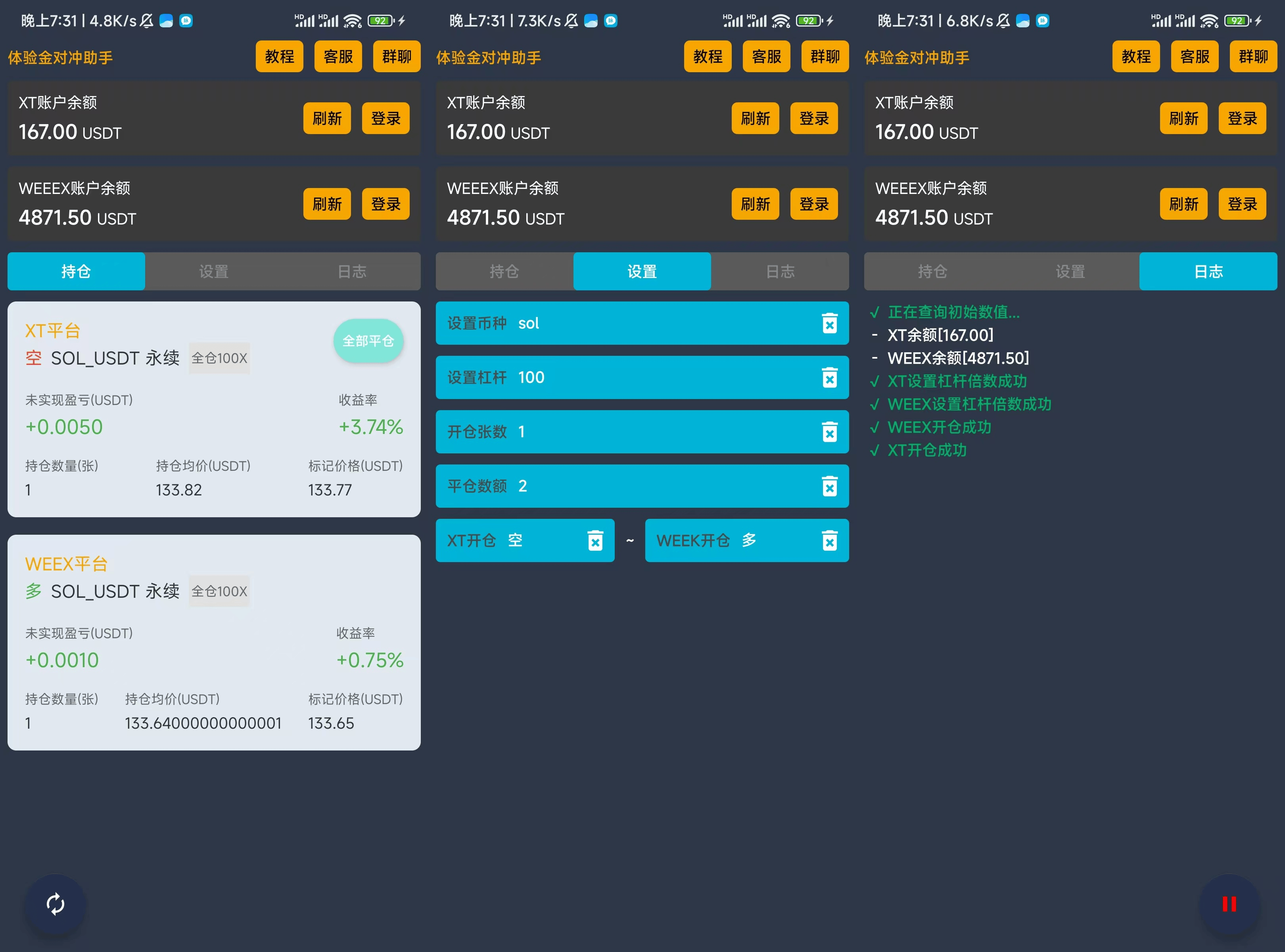Refresh XT账户余额 in left panel
Image resolution: width=1285 pixels, height=952 pixels.
click(327, 119)
